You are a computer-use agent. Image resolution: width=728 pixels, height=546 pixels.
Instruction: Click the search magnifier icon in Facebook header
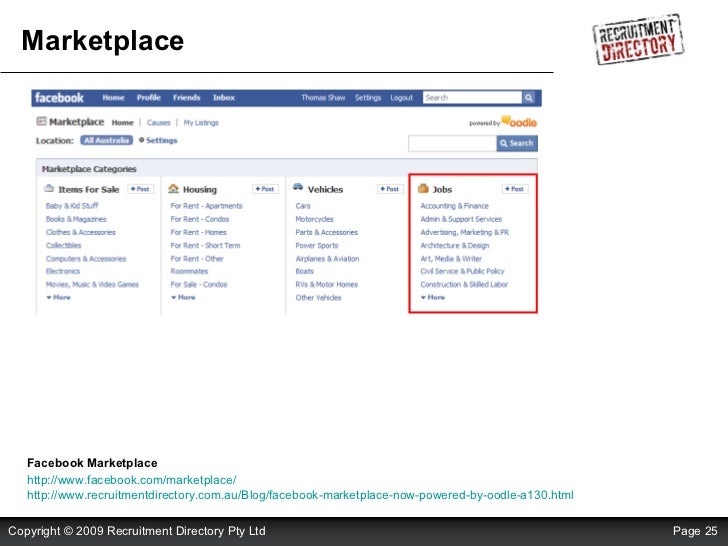point(528,98)
